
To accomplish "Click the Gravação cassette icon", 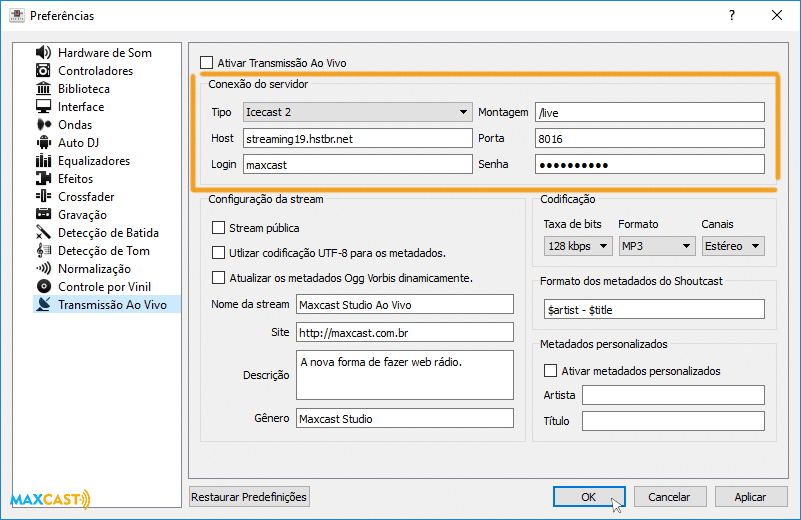I will 43,215.
